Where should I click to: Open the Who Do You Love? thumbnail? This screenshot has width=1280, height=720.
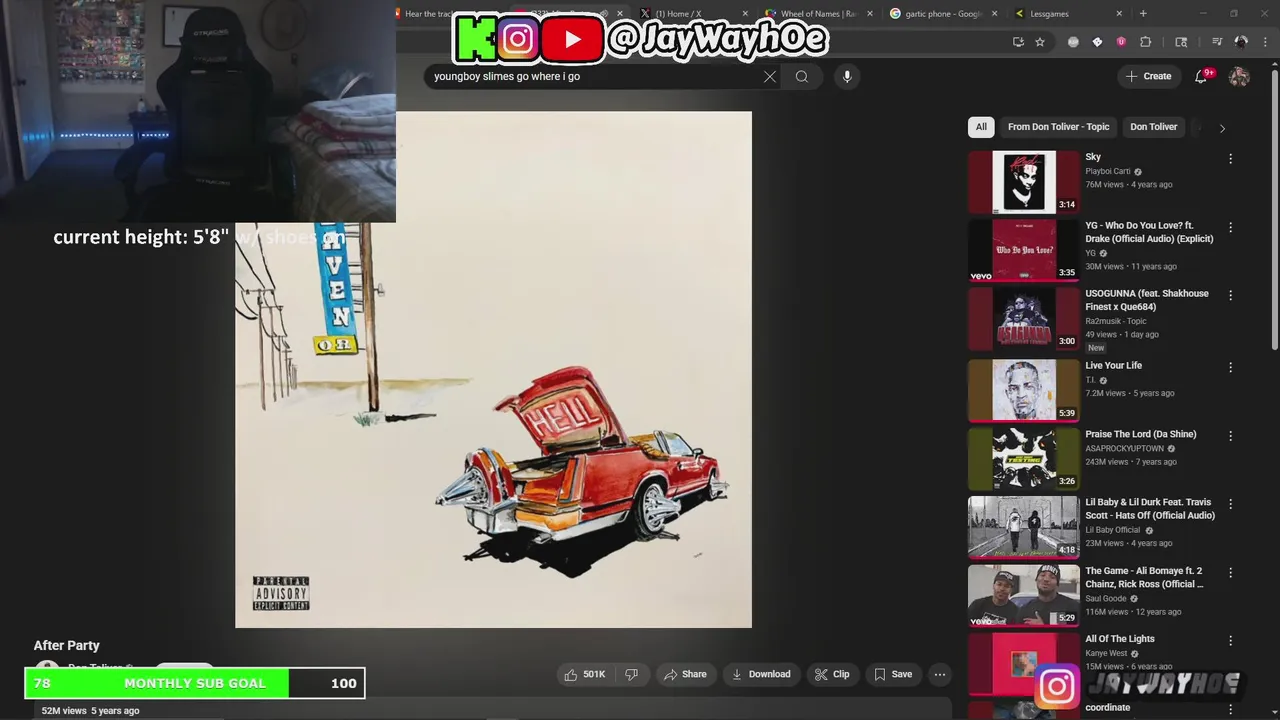point(1024,250)
